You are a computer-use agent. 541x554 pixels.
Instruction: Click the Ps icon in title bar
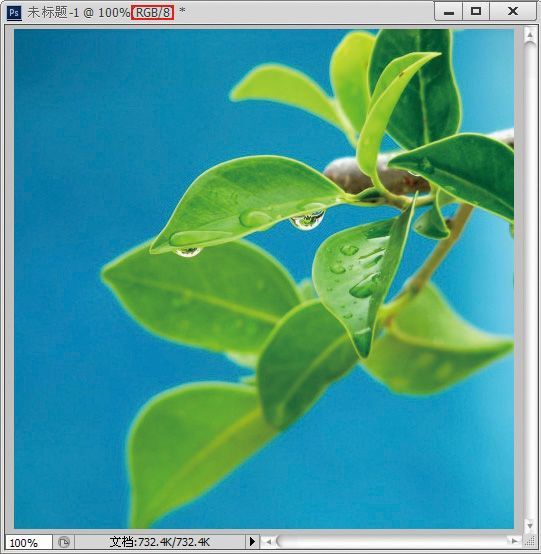(x=14, y=13)
